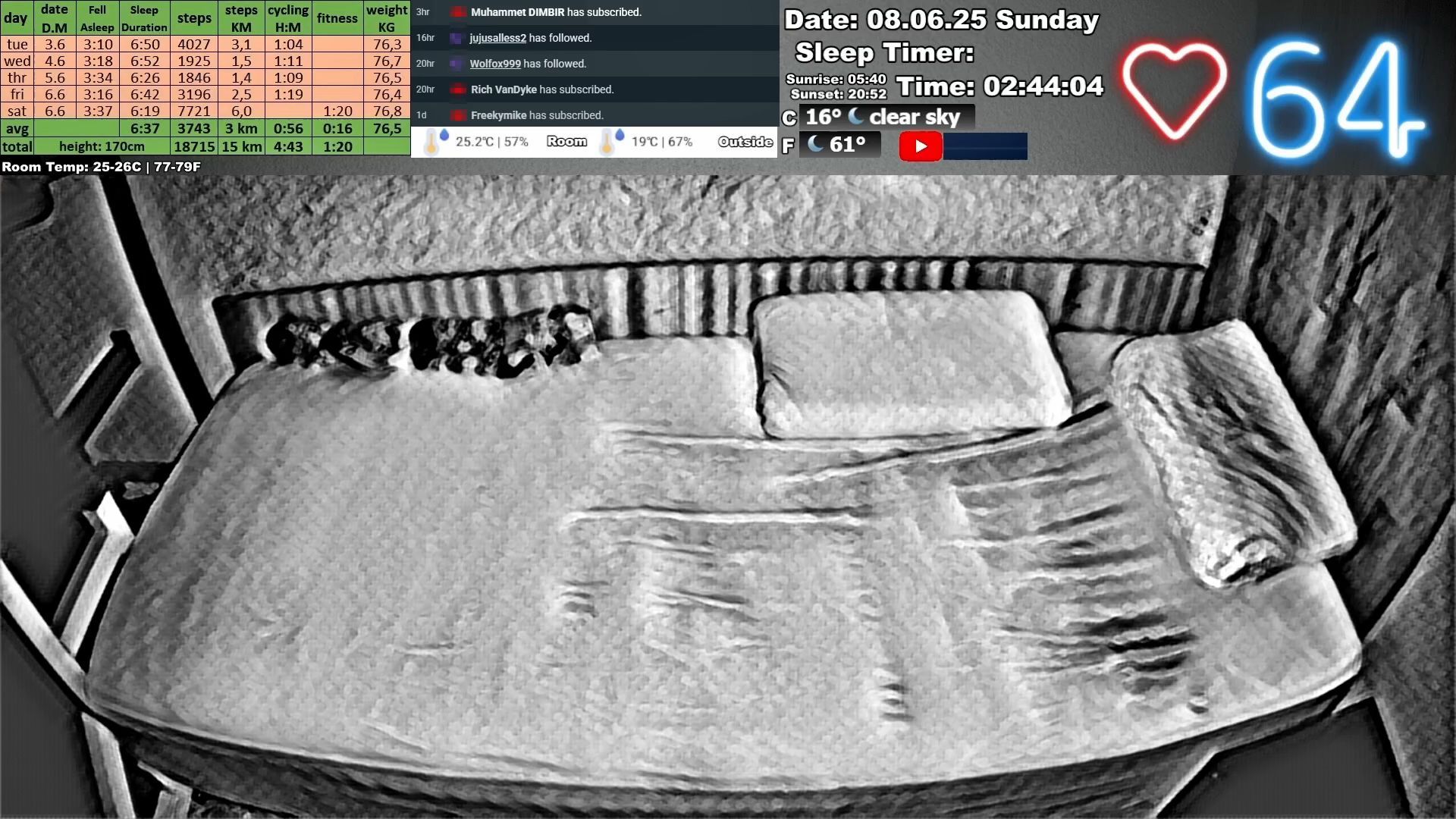Click the 6:50 sleep duration cell
The width and height of the screenshot is (1456, 819).
(144, 44)
